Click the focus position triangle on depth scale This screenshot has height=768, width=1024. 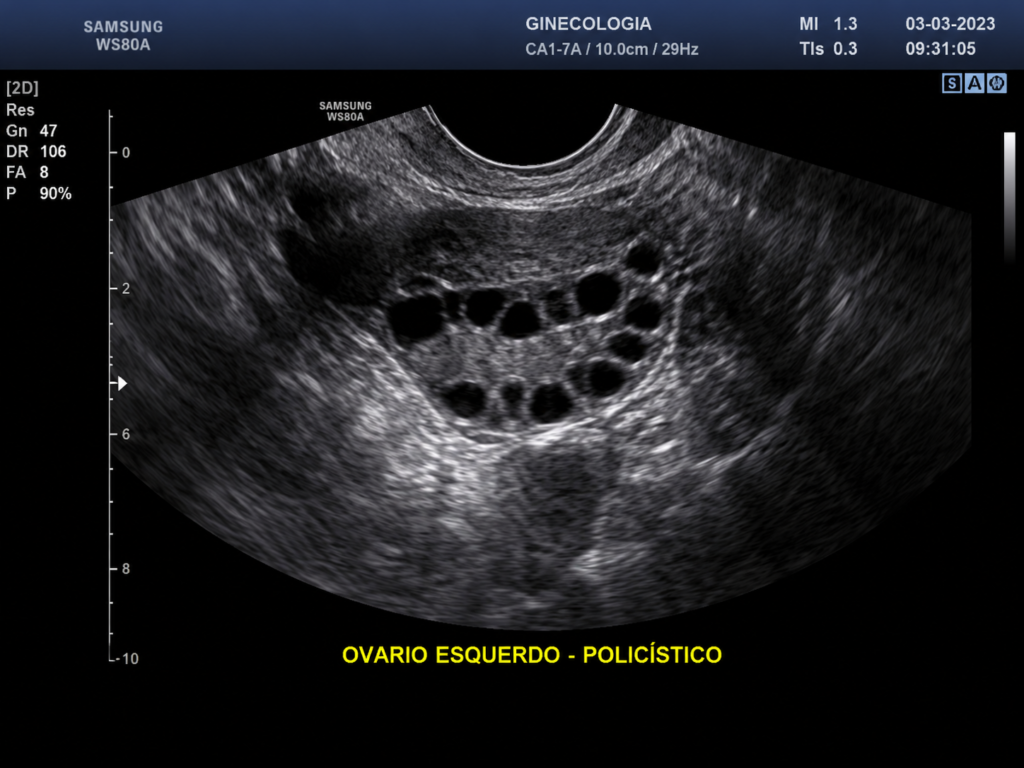122,383
